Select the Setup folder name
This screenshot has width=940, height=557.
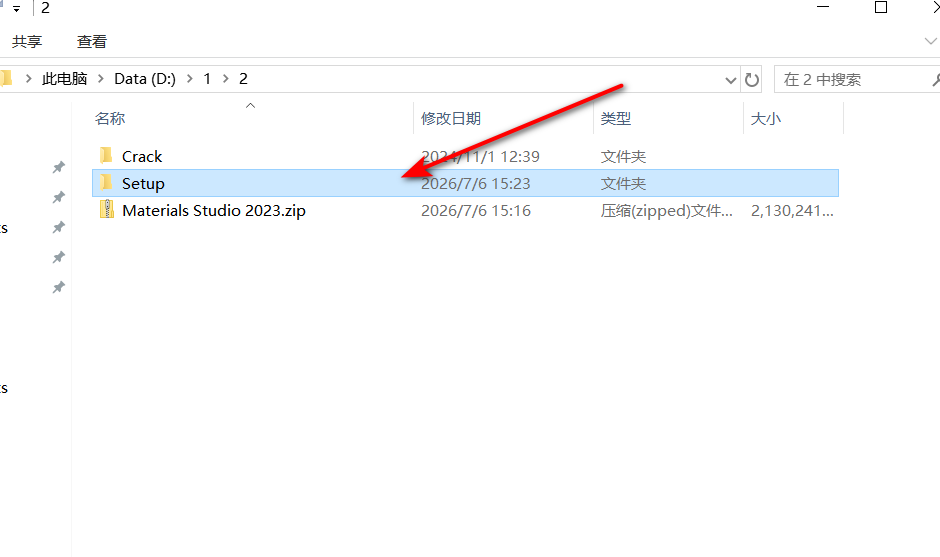(x=143, y=183)
